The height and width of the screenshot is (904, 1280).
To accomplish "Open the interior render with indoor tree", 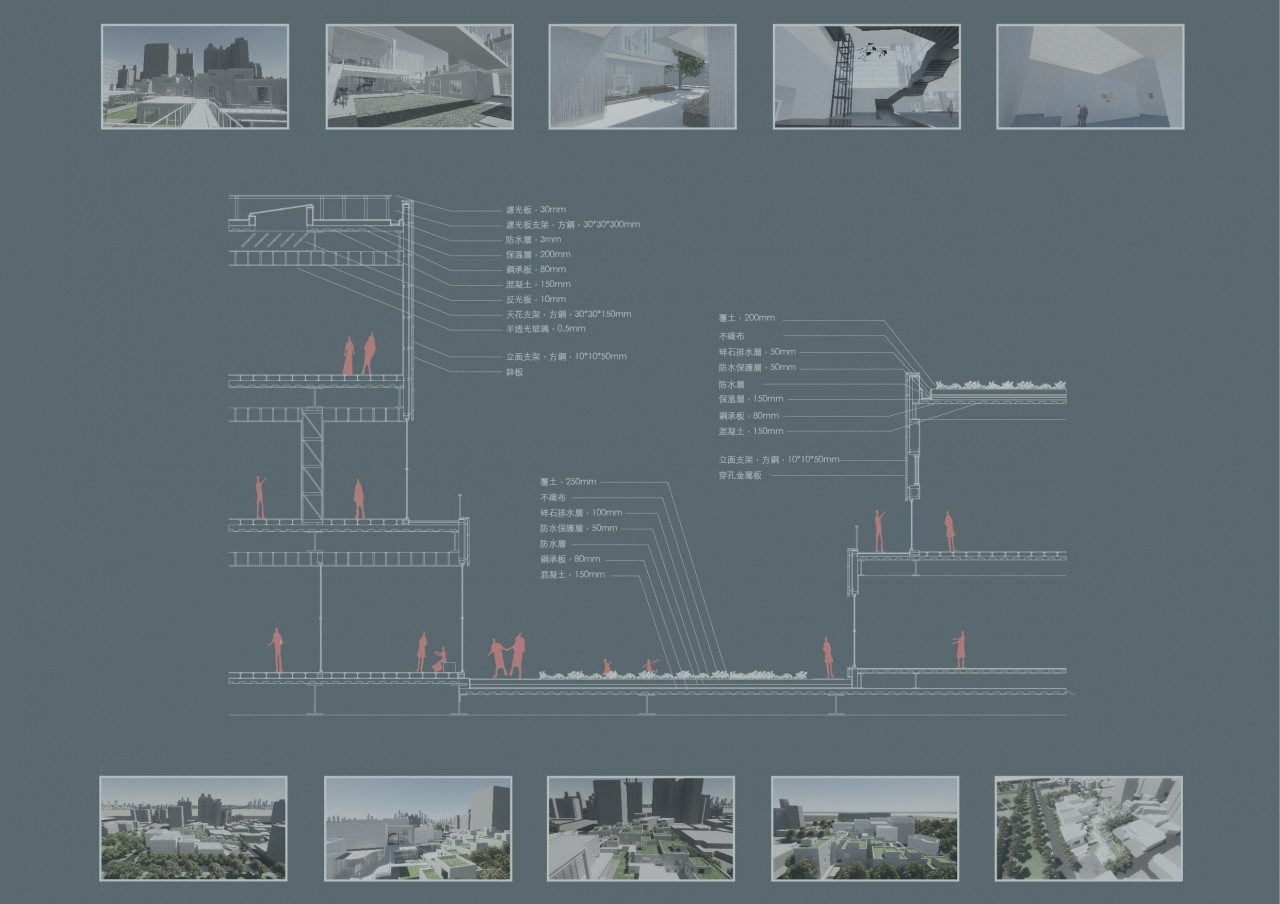I will (x=642, y=77).
